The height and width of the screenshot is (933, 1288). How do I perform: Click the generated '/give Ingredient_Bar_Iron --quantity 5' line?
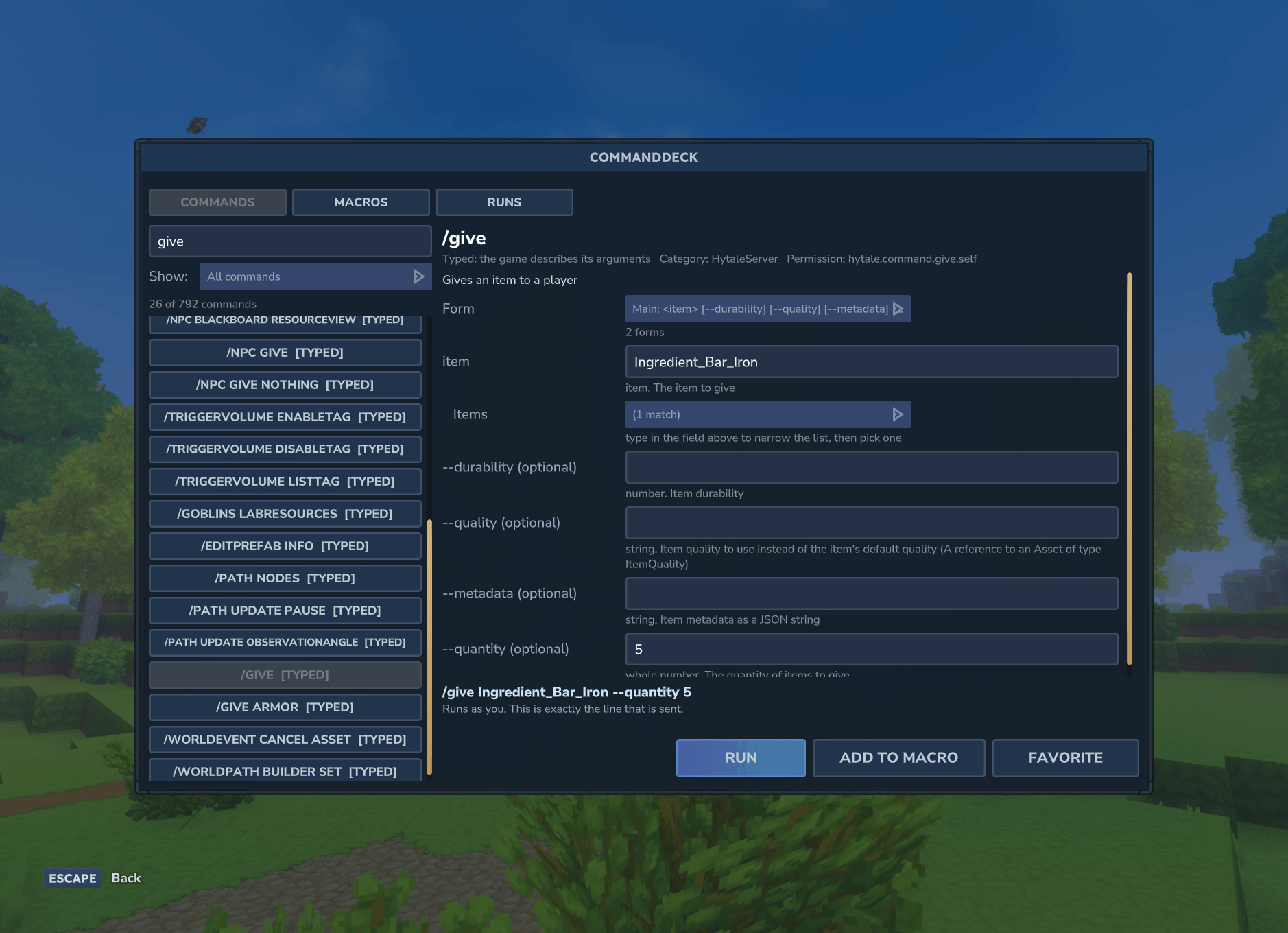567,692
